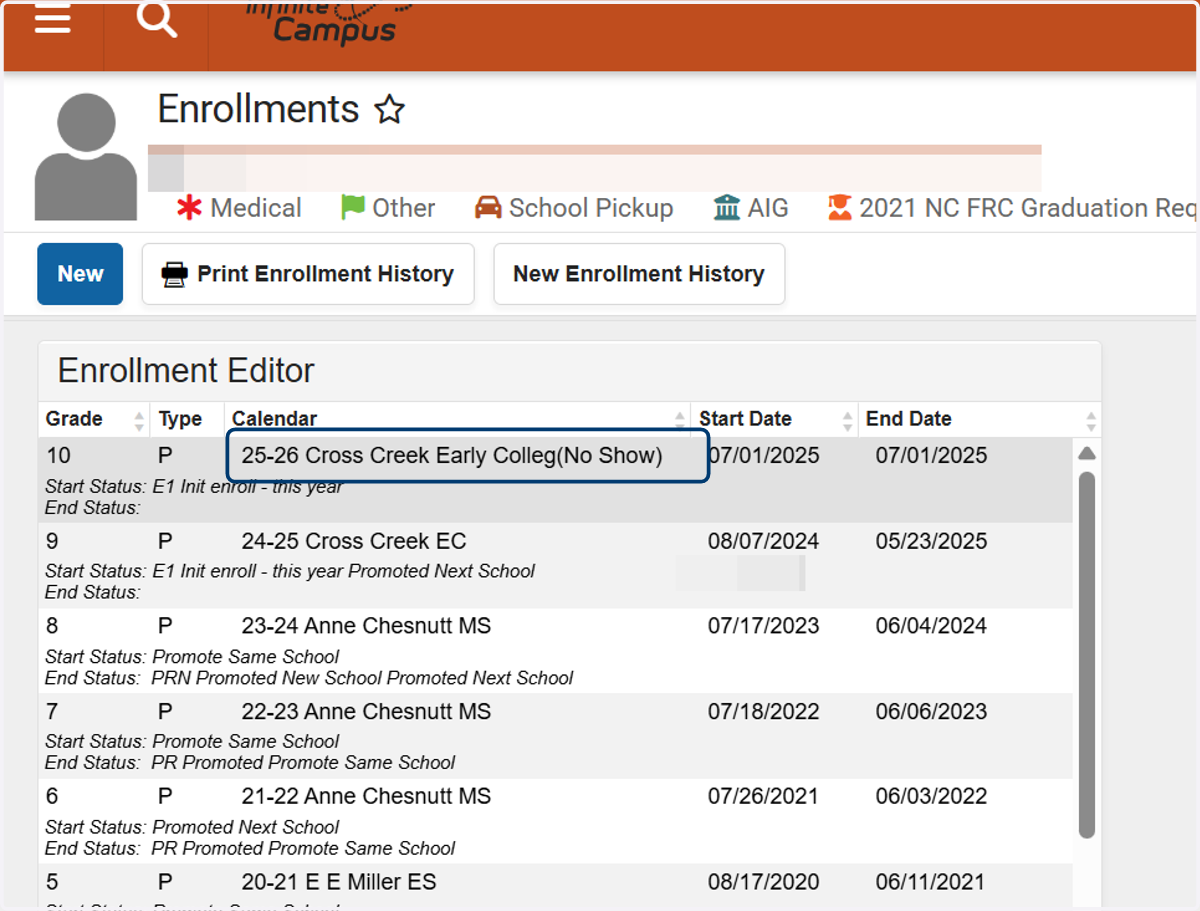Viewport: 1200px width, 911px height.
Task: Click start date 08/07/2024
Action: click(764, 541)
